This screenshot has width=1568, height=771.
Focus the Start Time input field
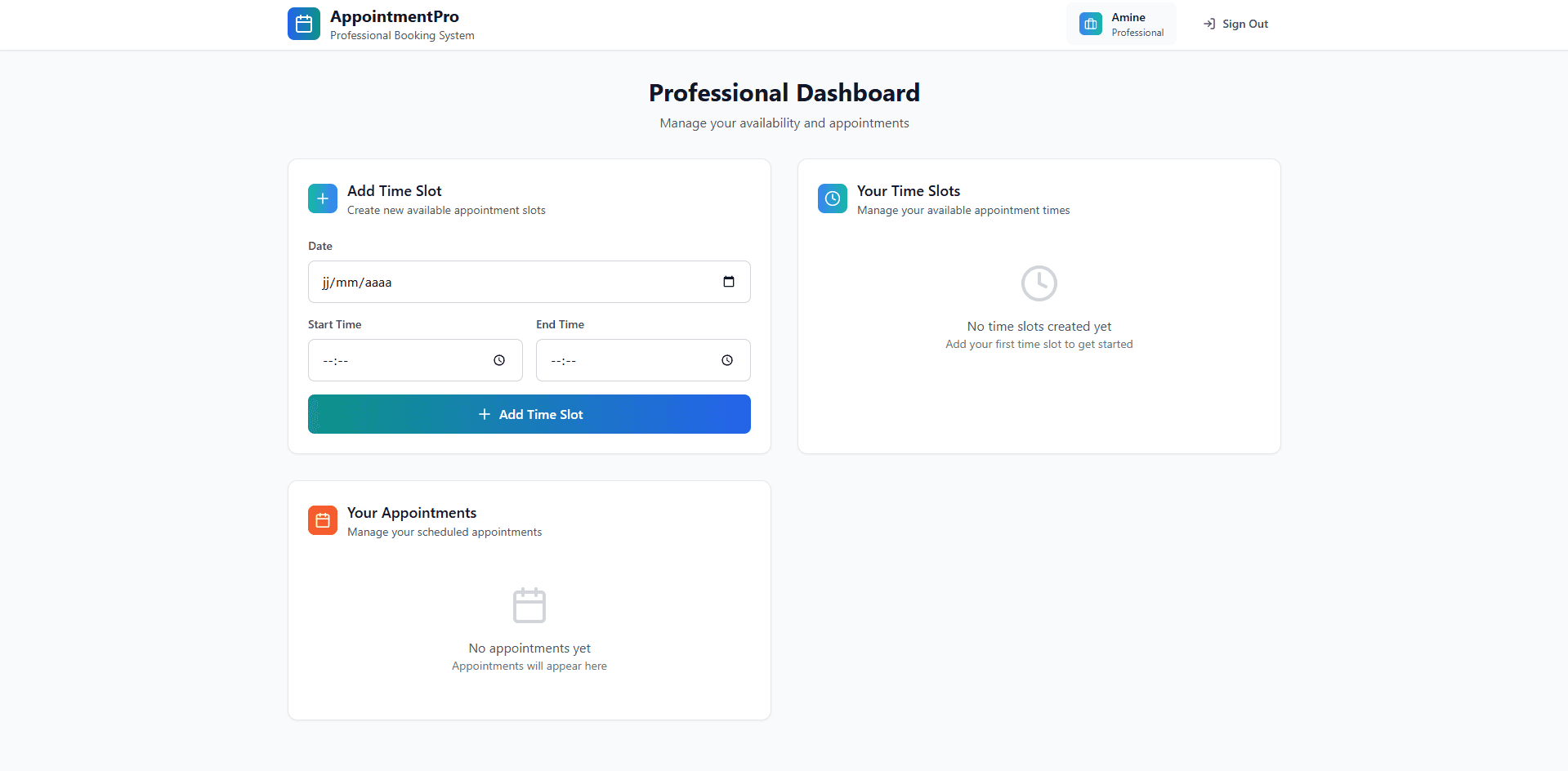[415, 360]
